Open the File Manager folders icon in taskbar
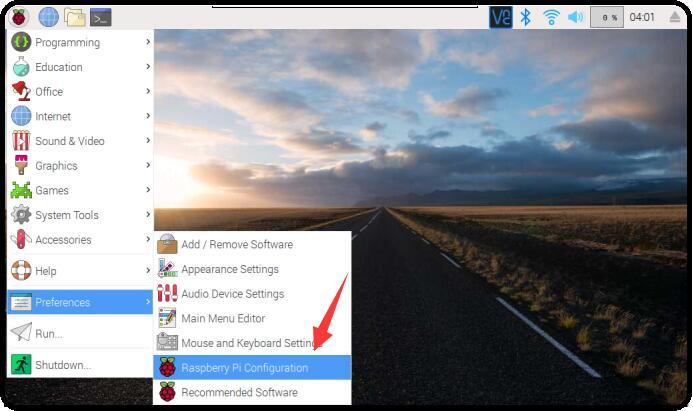Viewport: 693px width, 411px height. 75,18
